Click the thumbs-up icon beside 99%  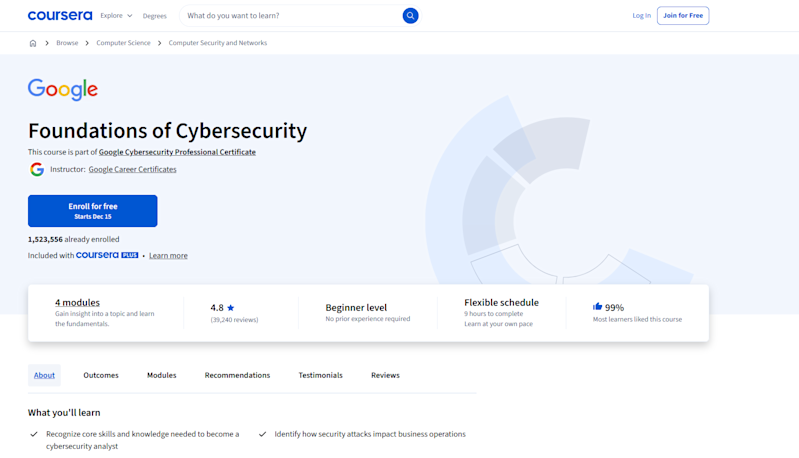(x=597, y=307)
